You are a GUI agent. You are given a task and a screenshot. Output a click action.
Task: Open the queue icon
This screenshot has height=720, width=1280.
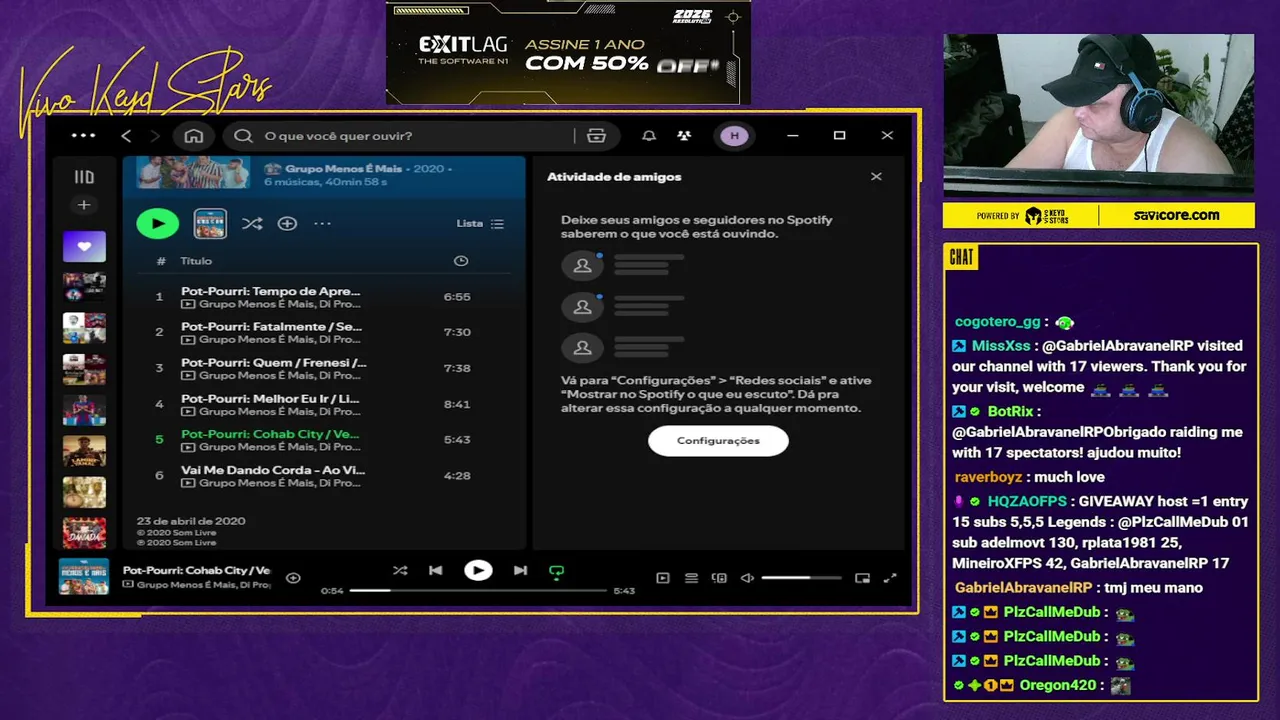tap(691, 578)
